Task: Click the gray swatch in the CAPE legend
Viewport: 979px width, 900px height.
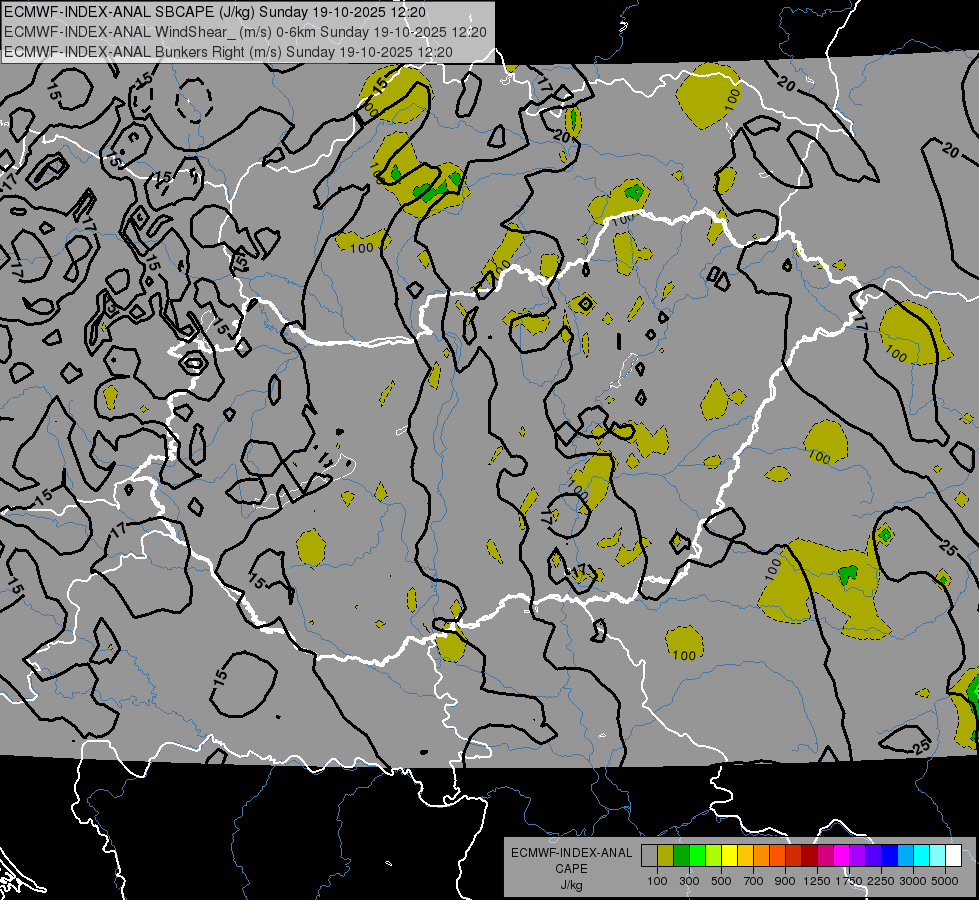Action: coord(649,856)
